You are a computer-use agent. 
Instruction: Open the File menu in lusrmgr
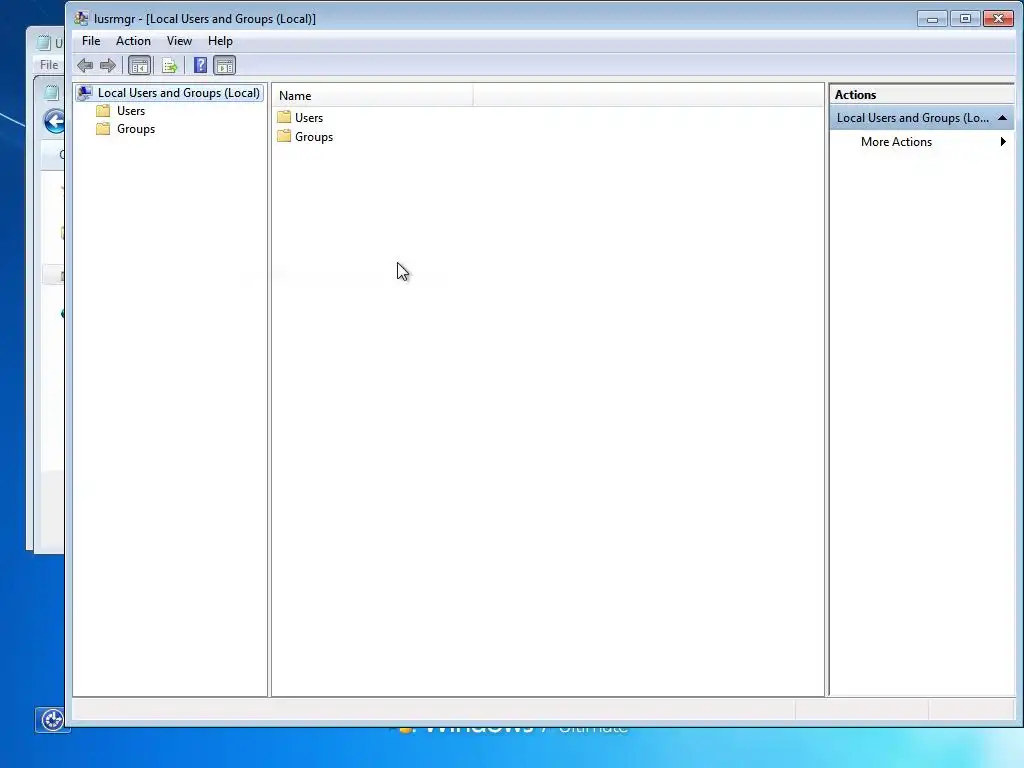91,40
